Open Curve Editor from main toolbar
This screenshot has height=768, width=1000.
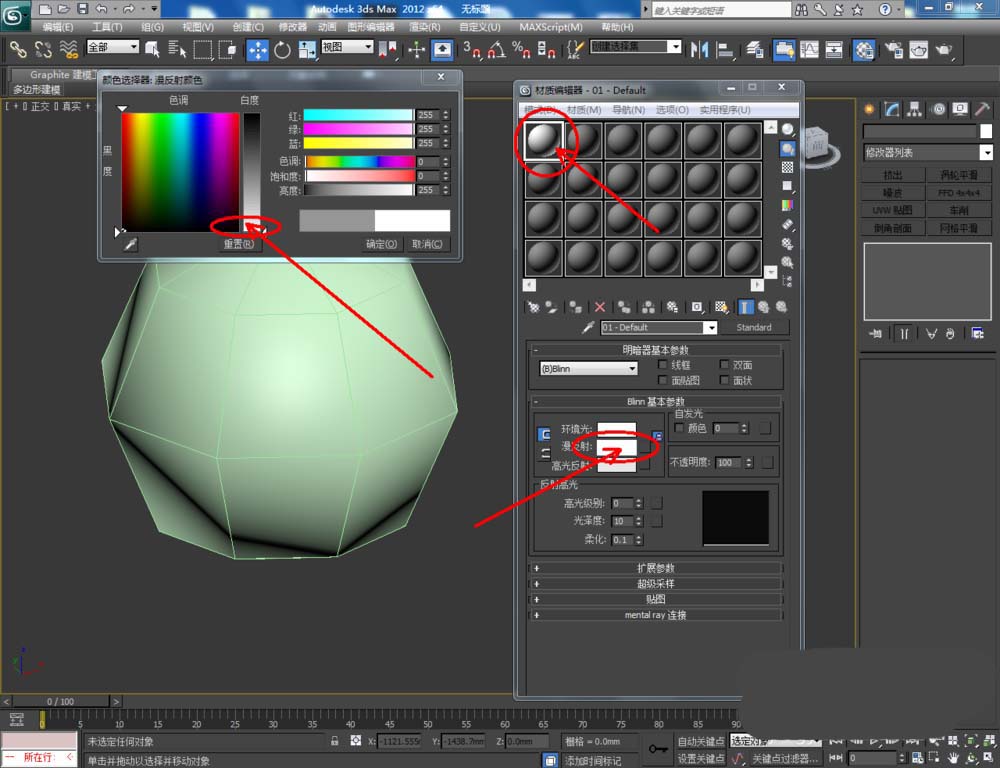(809, 50)
